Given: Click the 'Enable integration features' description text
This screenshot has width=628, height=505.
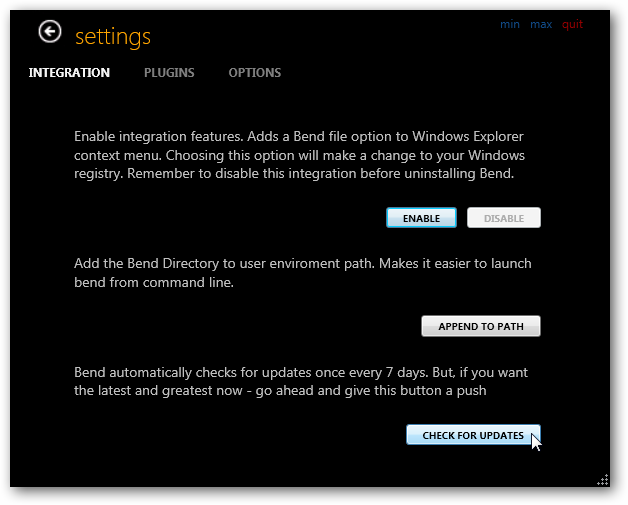Looking at the screenshot, I should [299, 155].
